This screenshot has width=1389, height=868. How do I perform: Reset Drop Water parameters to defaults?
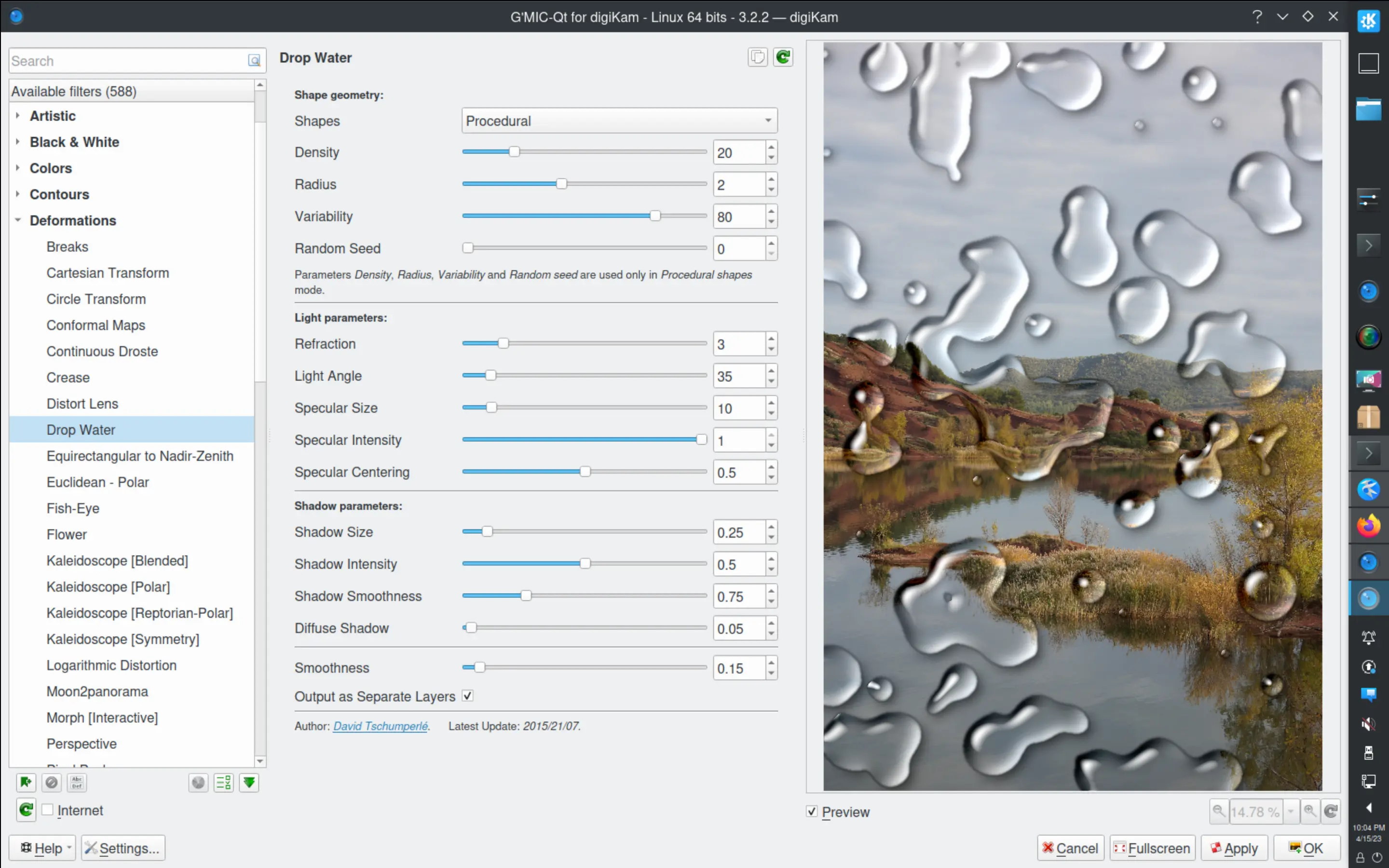[783, 56]
